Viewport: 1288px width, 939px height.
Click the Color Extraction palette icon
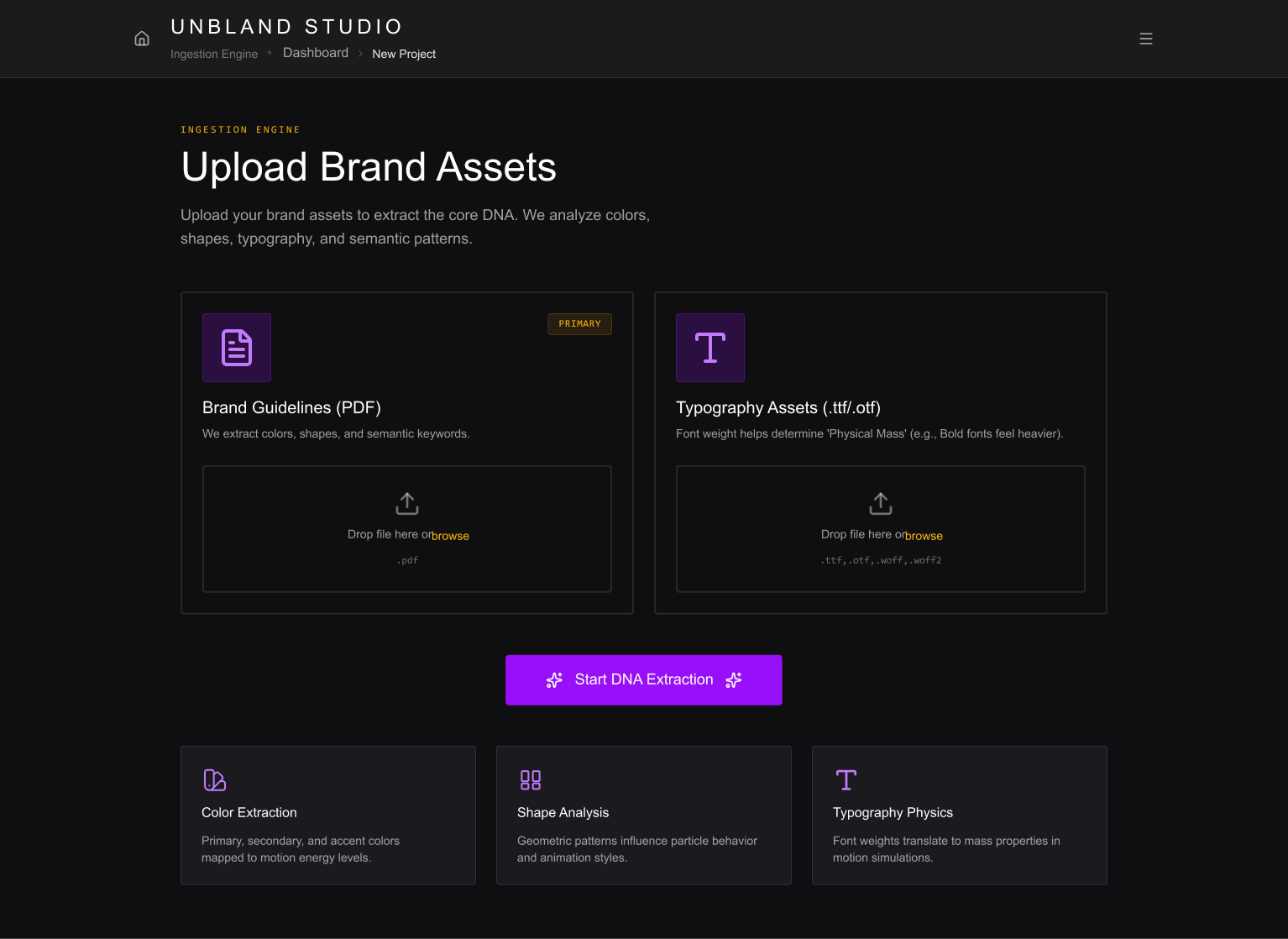pos(214,780)
